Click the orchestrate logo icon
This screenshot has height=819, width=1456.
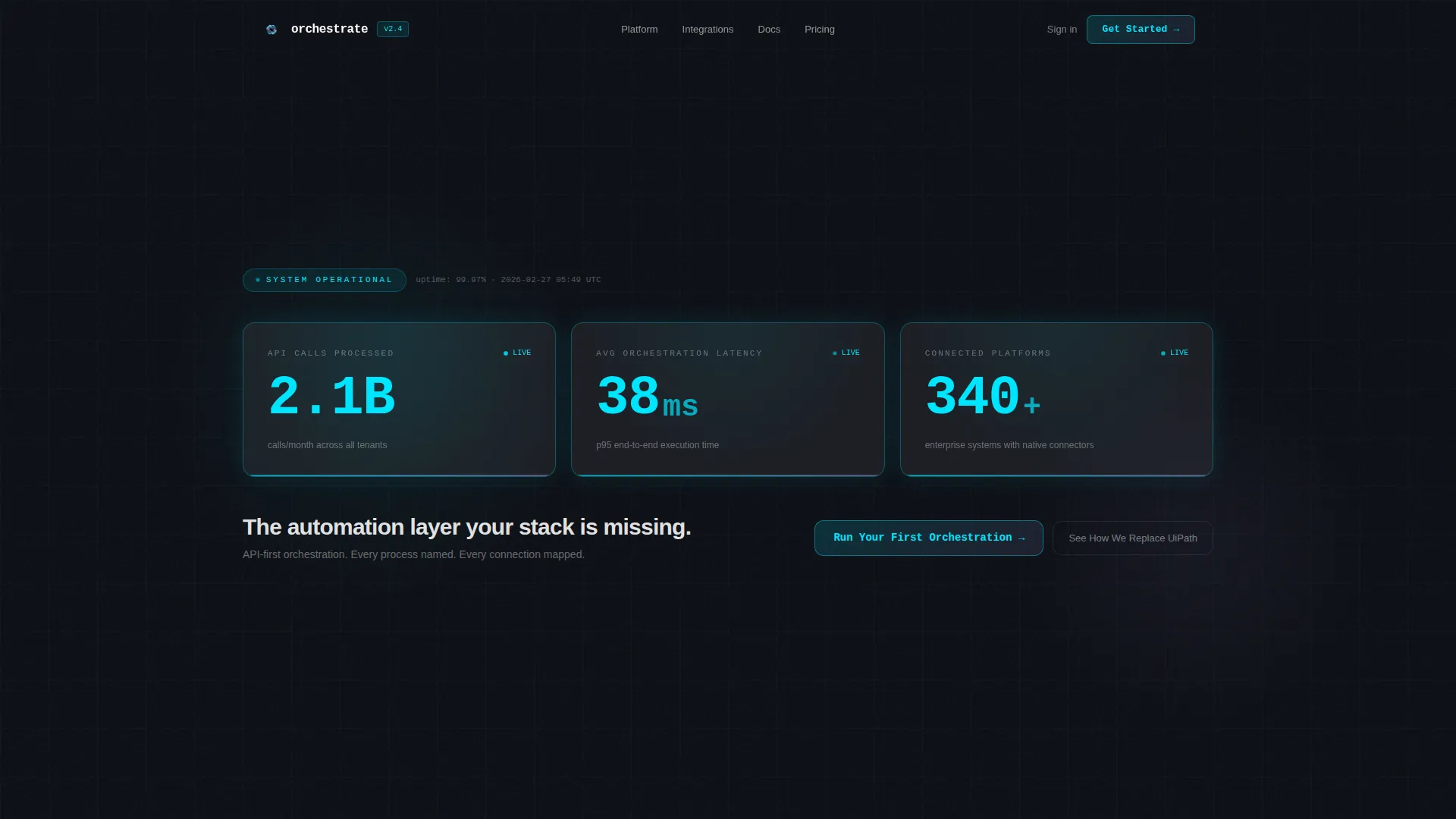271,30
